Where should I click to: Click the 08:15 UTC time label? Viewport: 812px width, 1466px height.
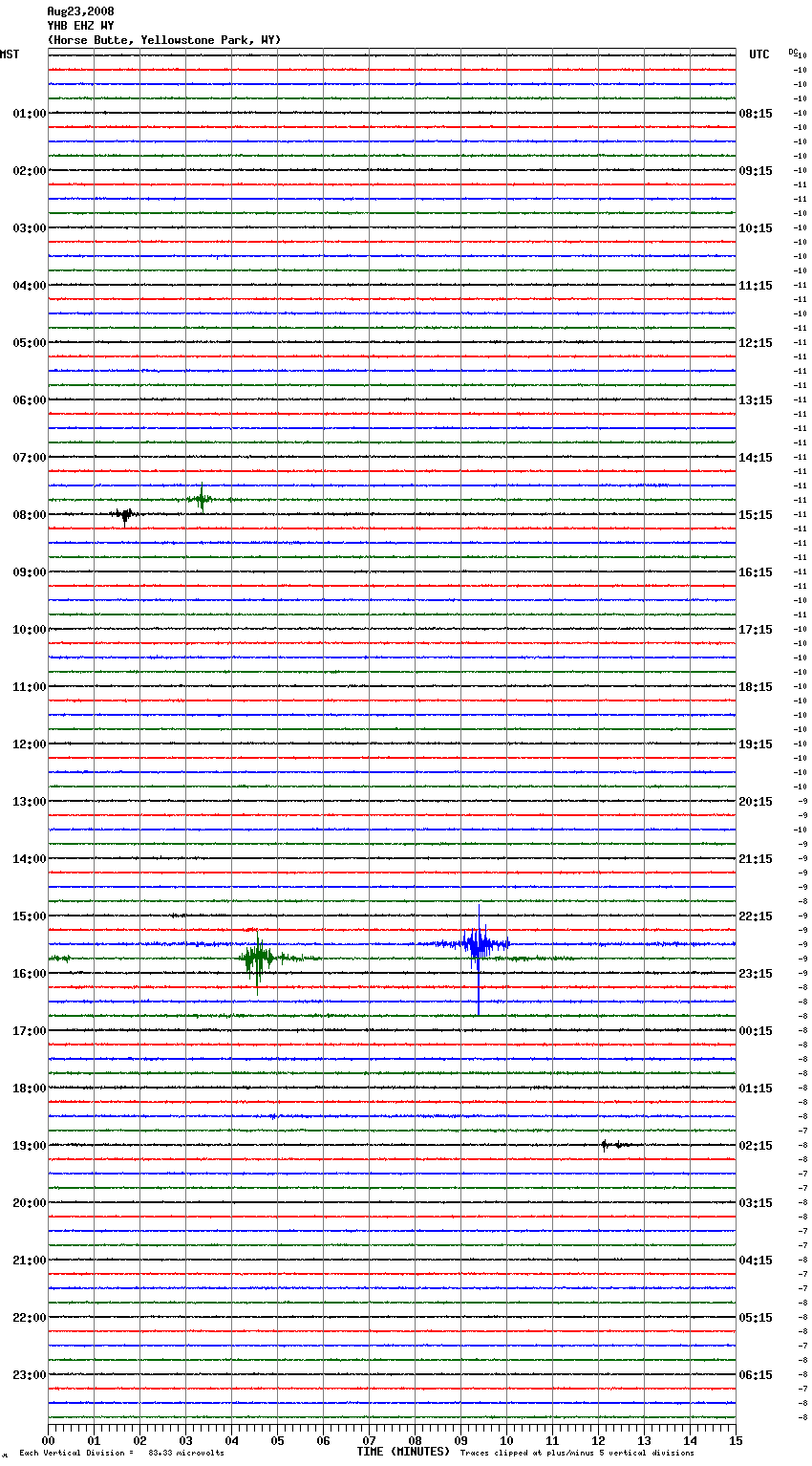click(x=756, y=114)
